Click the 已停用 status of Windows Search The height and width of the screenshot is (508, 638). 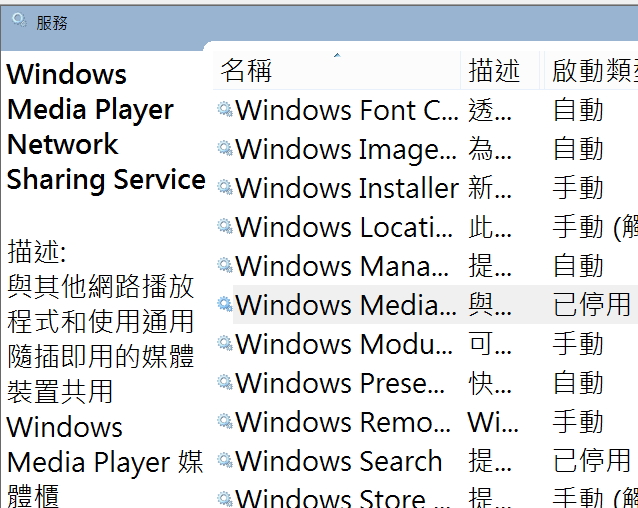(x=592, y=461)
